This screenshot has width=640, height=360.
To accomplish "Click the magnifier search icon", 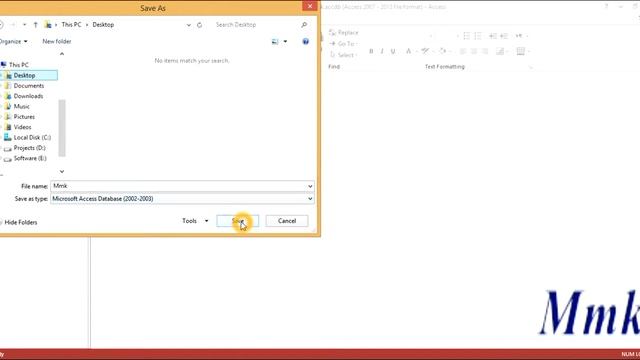I will coord(304,25).
